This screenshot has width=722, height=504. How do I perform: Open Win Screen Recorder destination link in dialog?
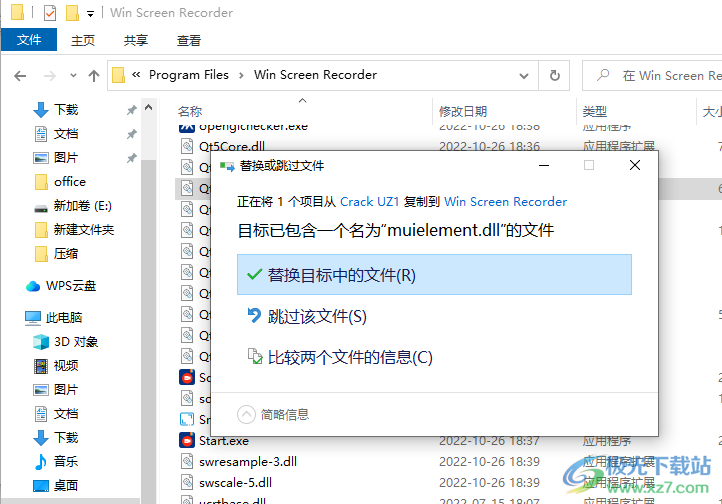[505, 202]
